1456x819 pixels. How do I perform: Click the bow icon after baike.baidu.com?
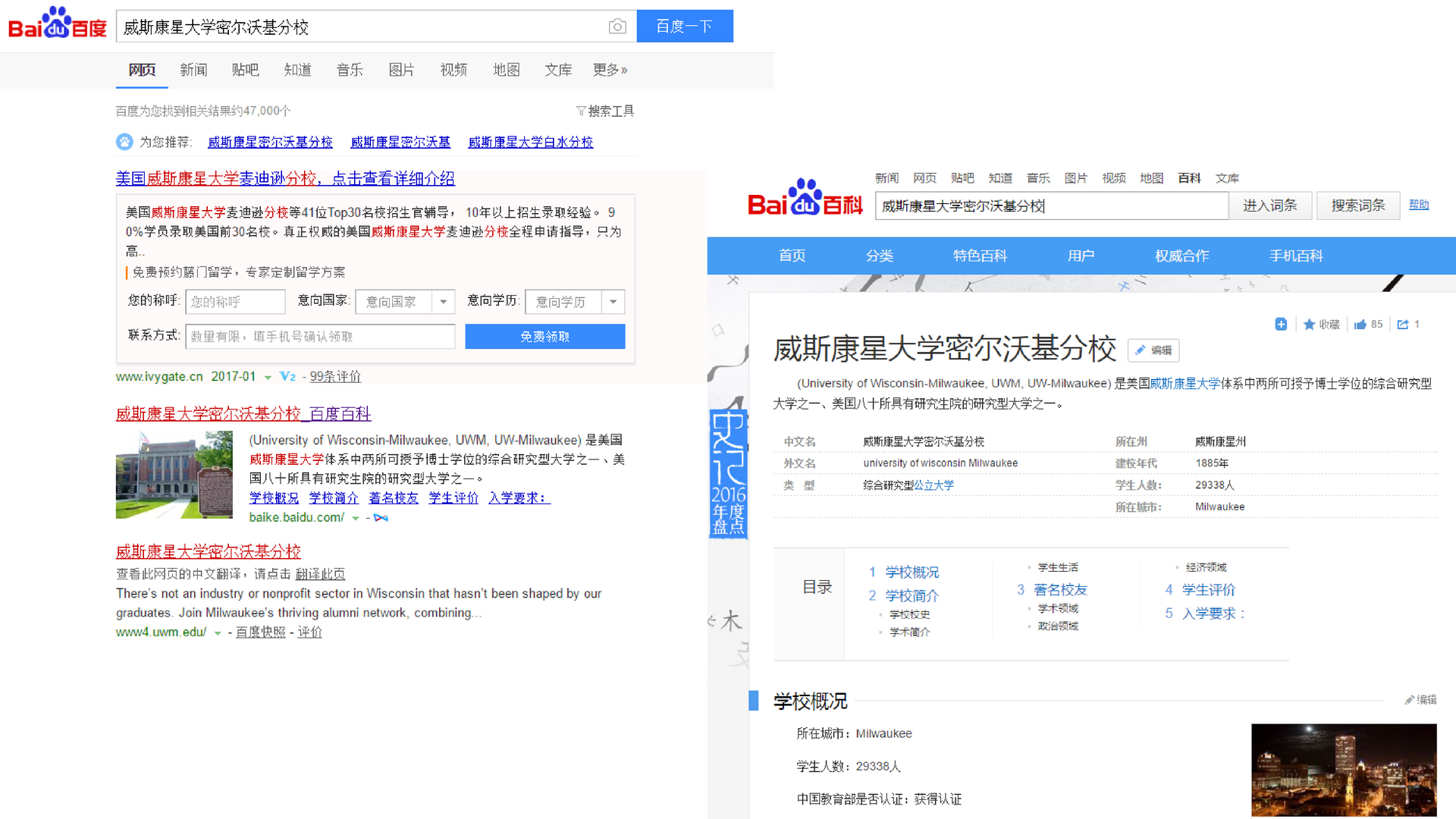381,518
